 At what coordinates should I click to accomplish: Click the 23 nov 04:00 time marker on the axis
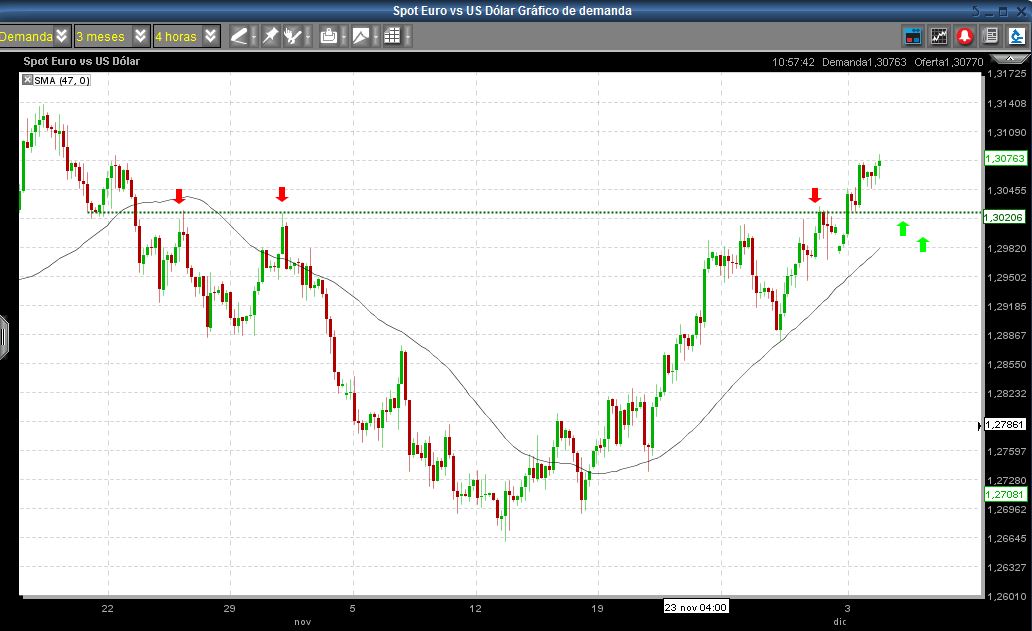click(696, 607)
